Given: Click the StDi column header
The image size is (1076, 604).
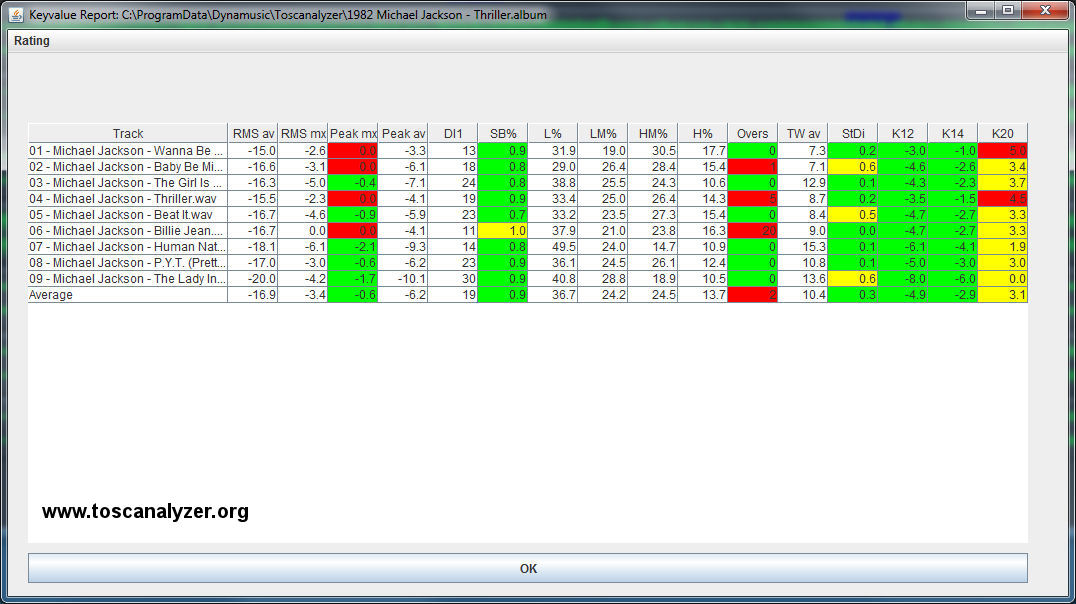Looking at the screenshot, I should point(853,134).
